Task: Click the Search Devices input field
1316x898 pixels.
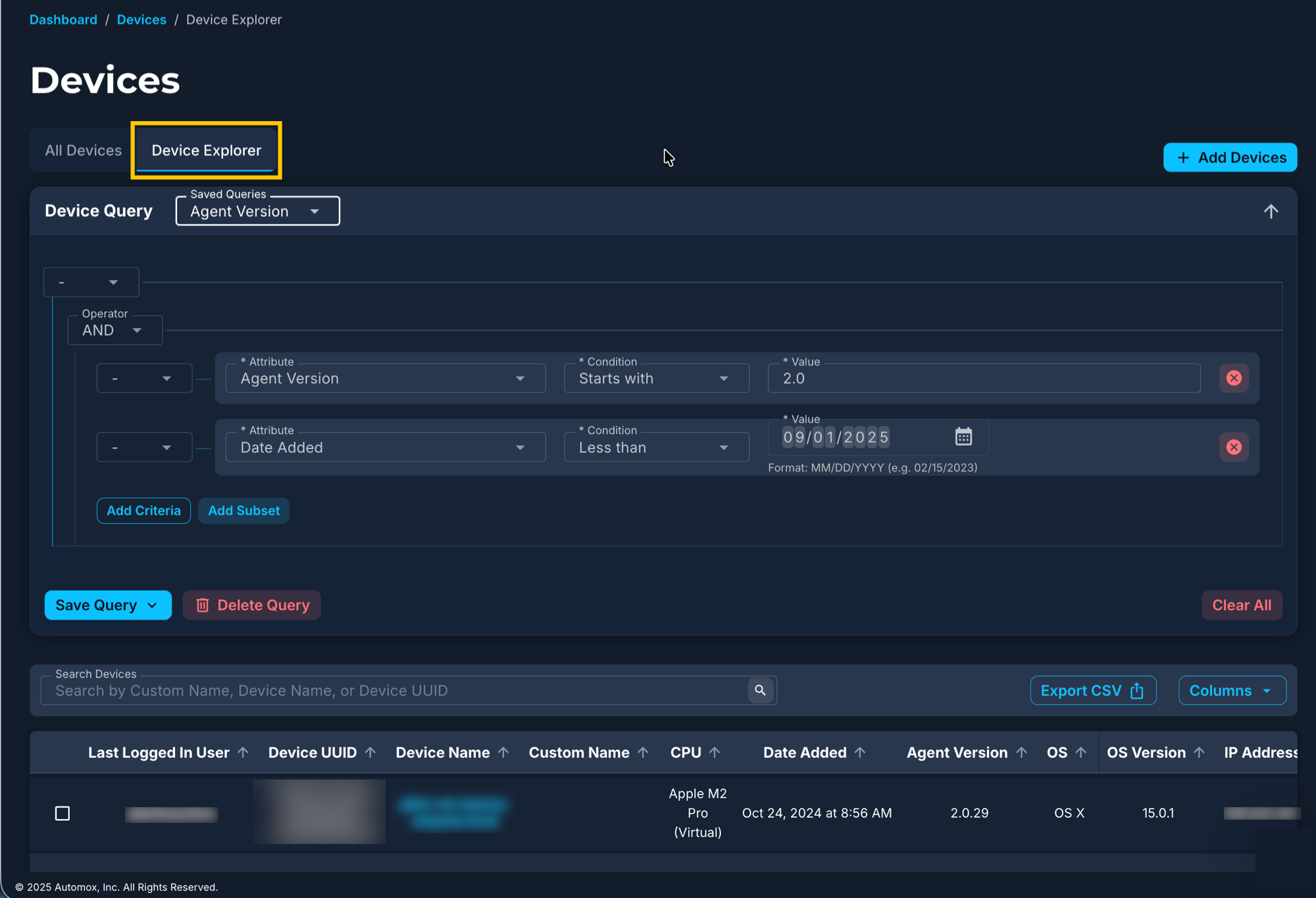Action: pos(395,691)
